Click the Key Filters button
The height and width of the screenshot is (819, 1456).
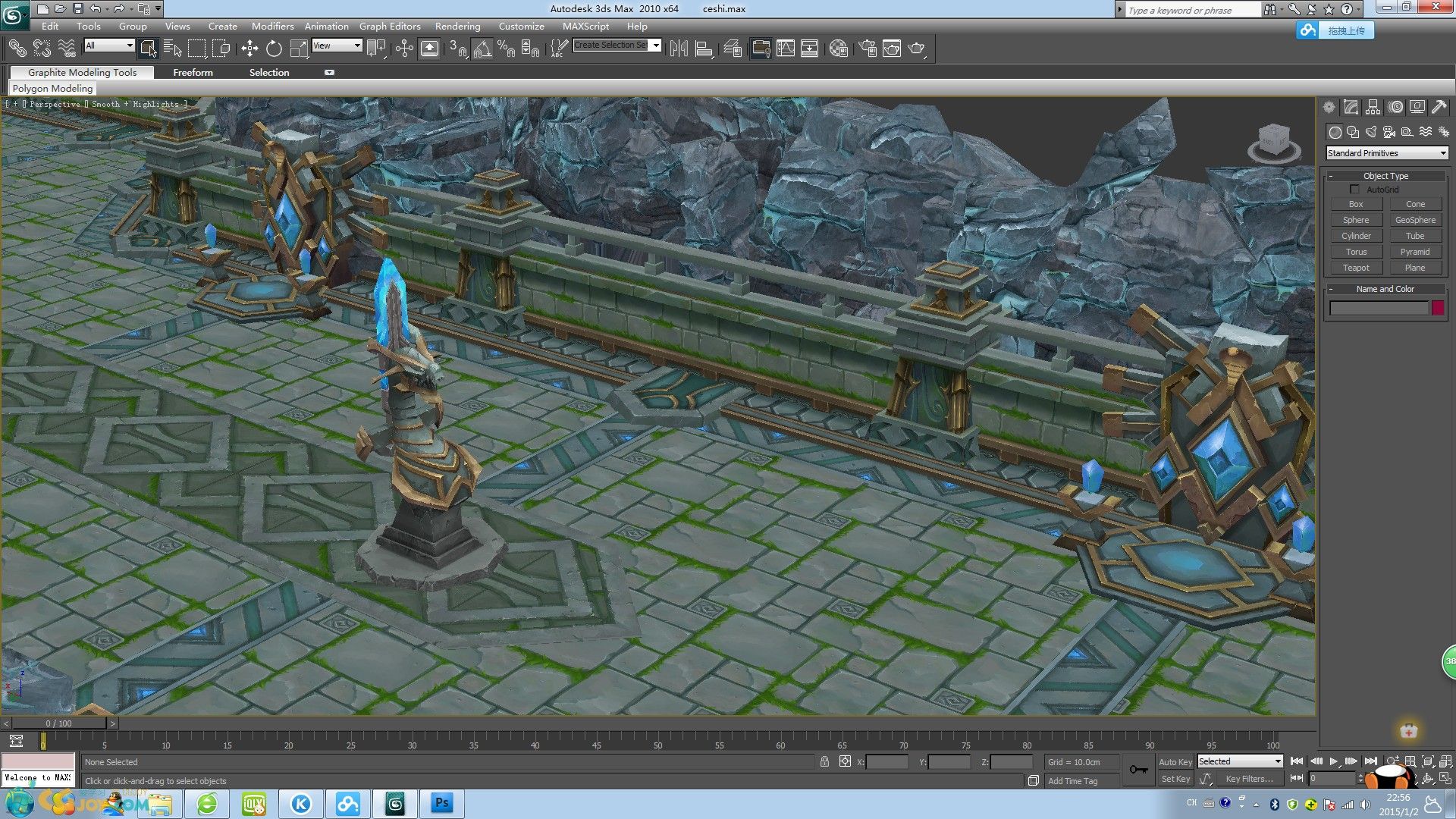[1249, 779]
